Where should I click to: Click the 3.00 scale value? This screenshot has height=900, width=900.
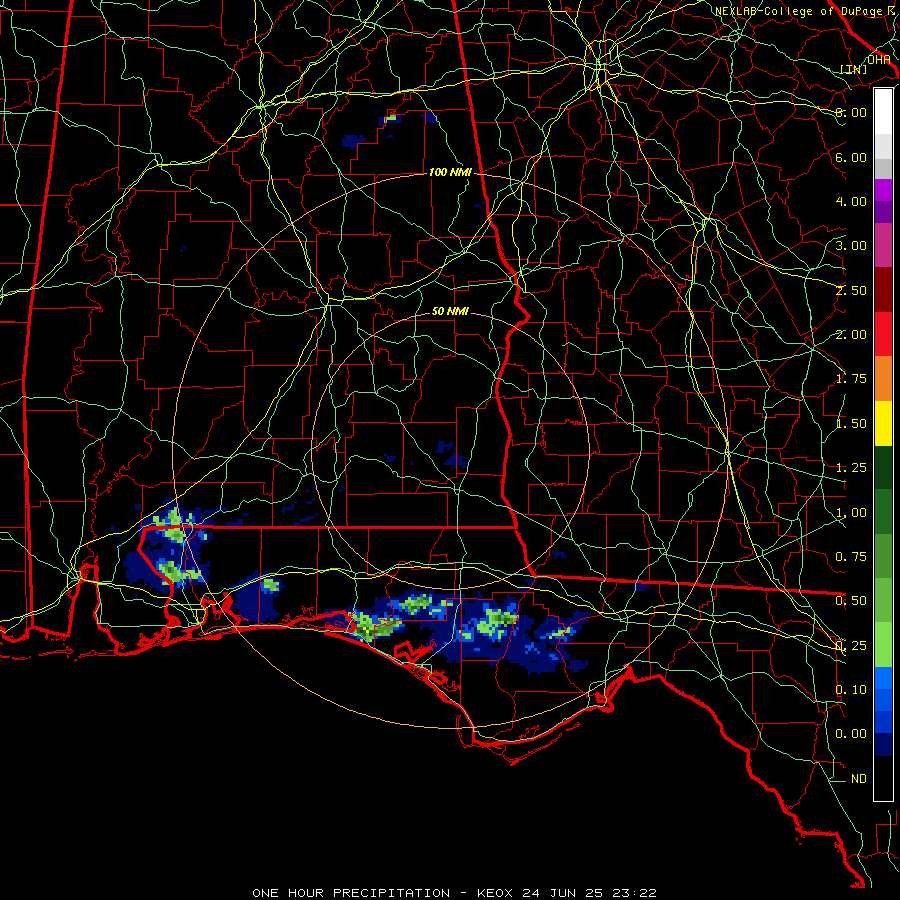tap(851, 246)
